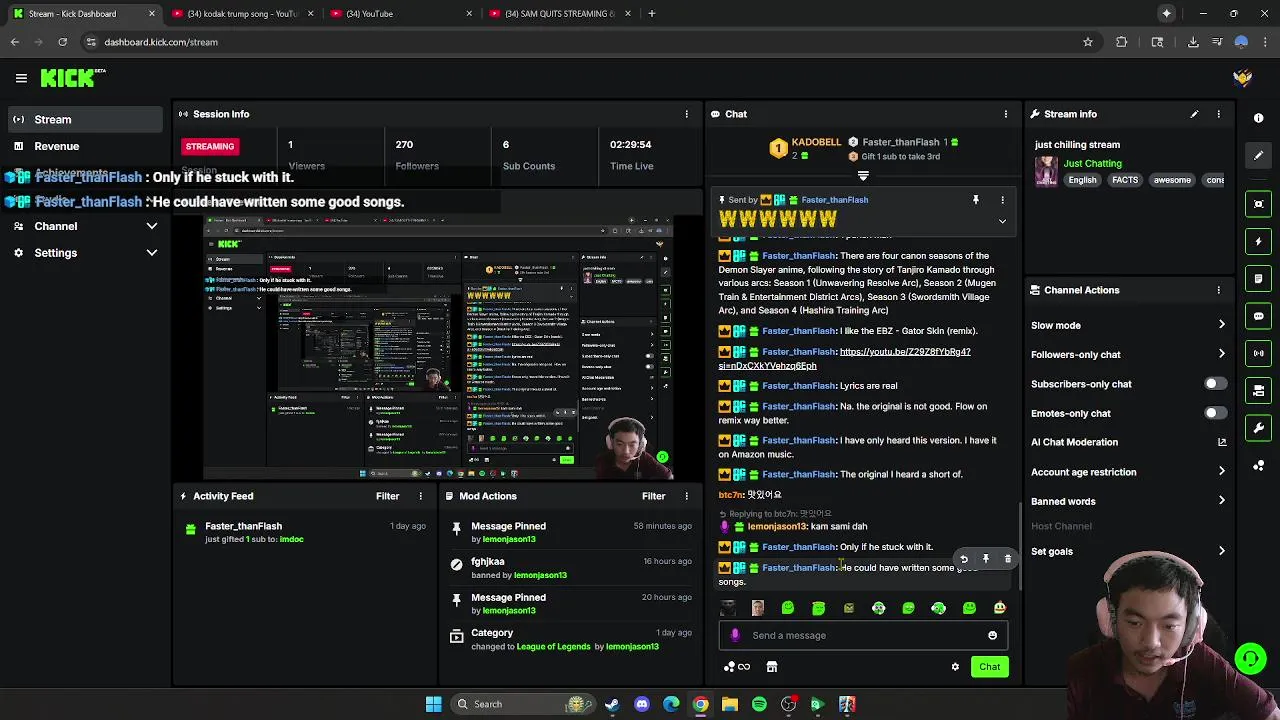Open Slow mode options
Image resolution: width=1280 pixels, height=720 pixels.
click(x=1128, y=325)
